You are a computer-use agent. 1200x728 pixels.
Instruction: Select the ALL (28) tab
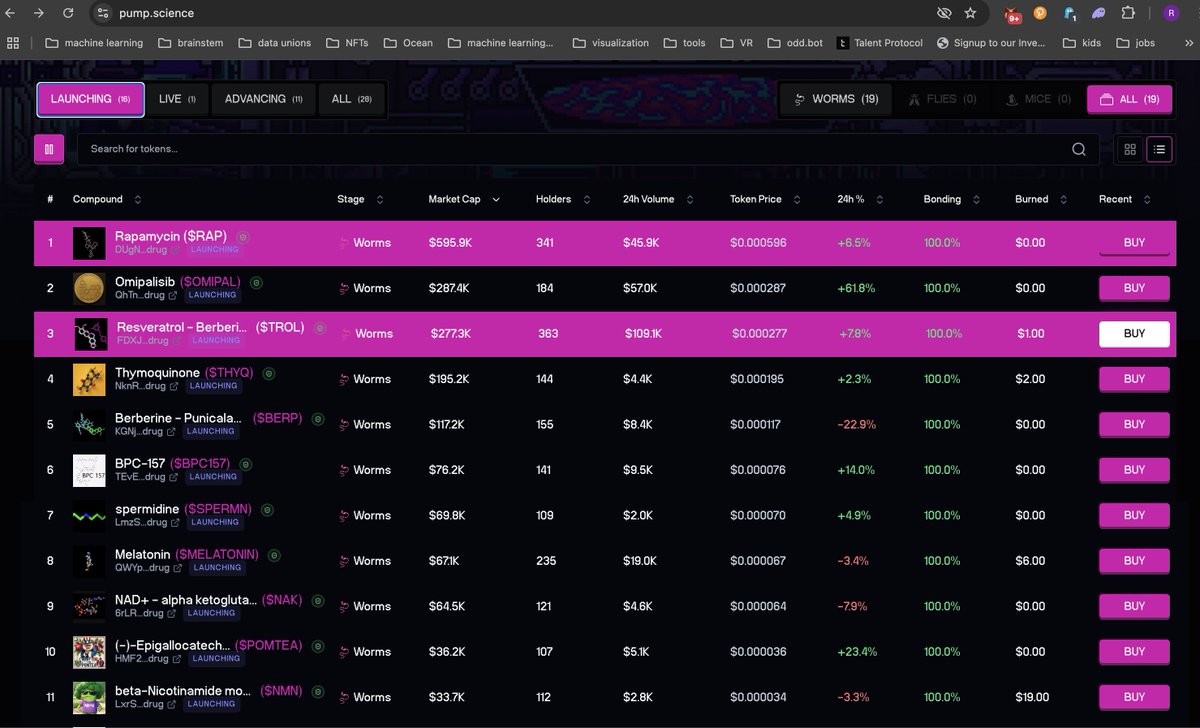pos(351,99)
